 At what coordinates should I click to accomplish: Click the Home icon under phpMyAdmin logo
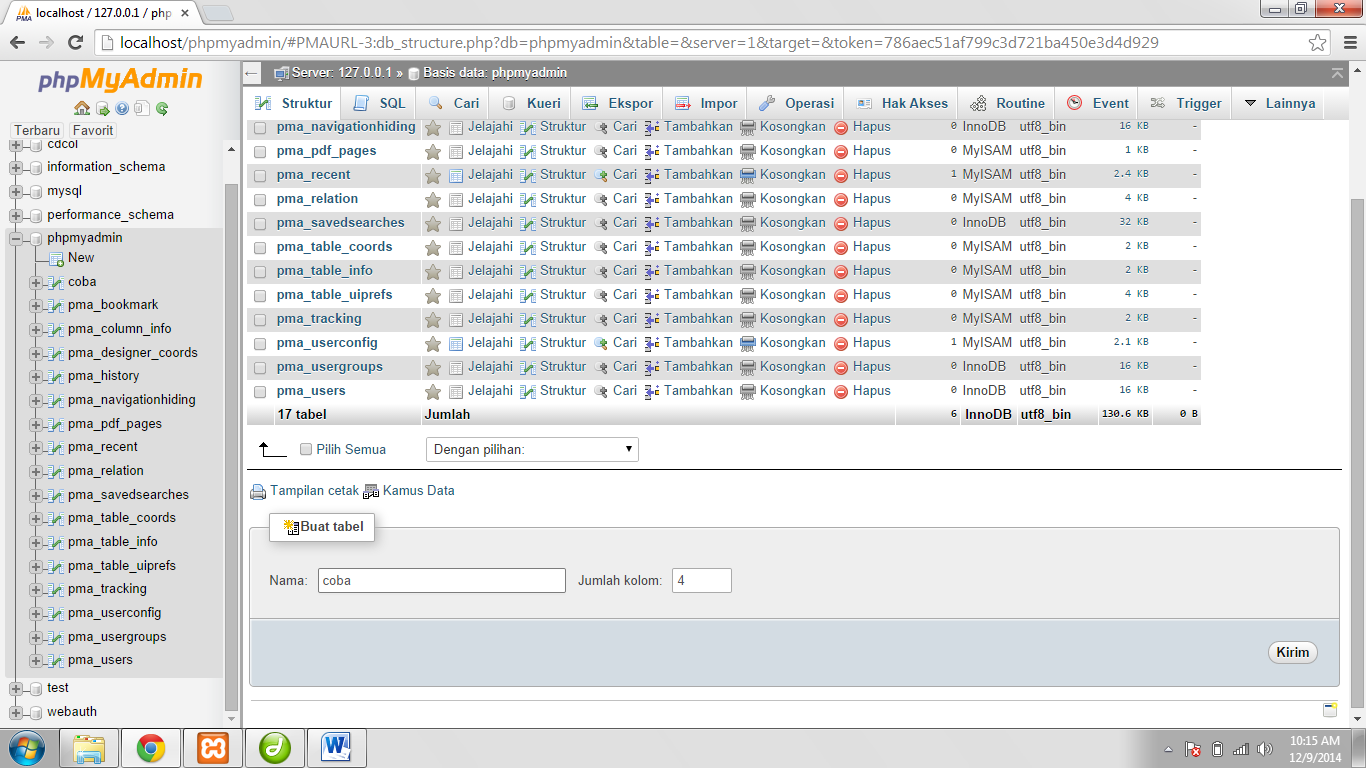tap(82, 108)
